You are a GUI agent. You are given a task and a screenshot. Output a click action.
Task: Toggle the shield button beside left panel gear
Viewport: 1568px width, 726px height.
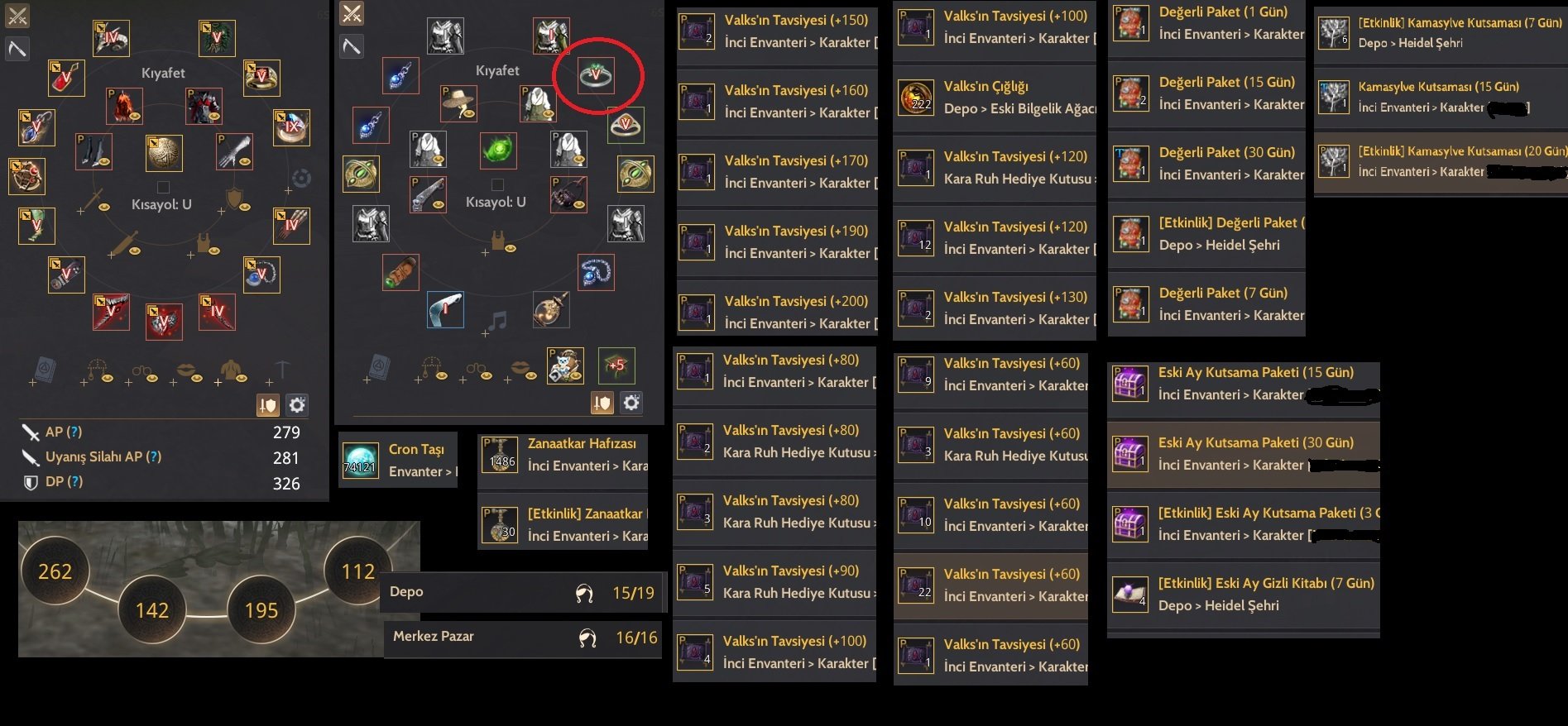click(x=267, y=405)
